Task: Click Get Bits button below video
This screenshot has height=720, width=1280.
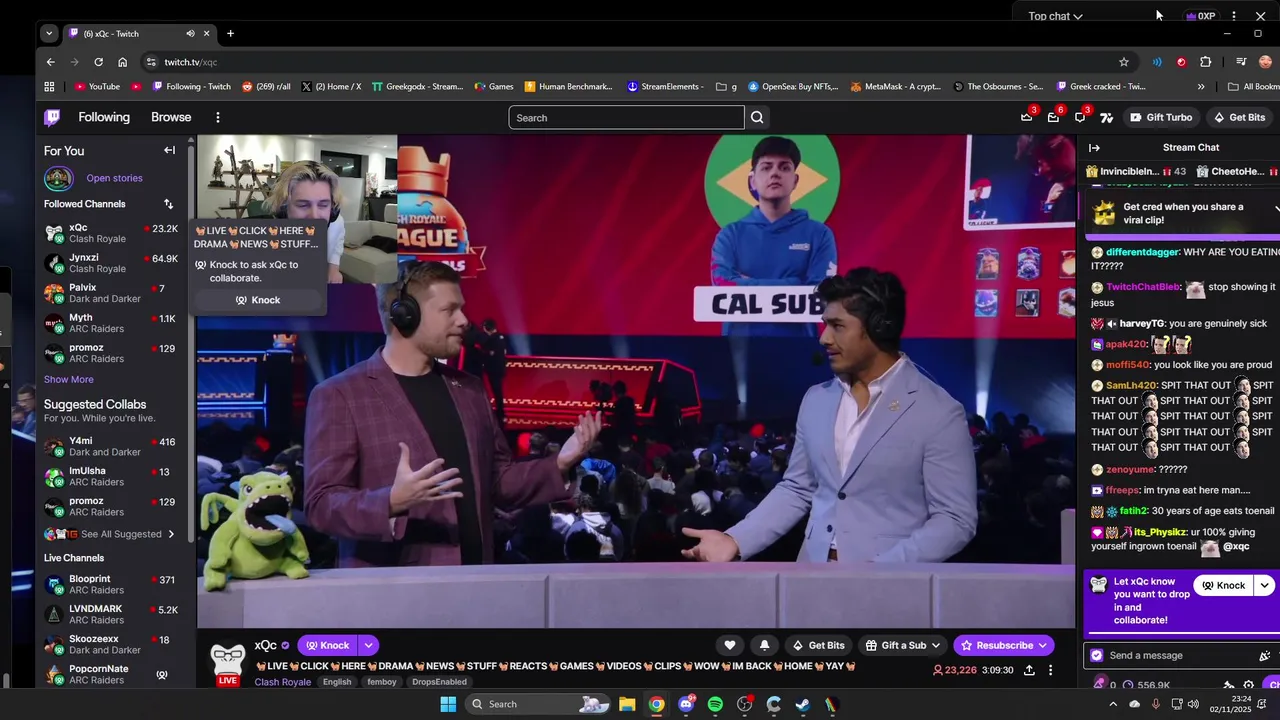Action: 818,645
